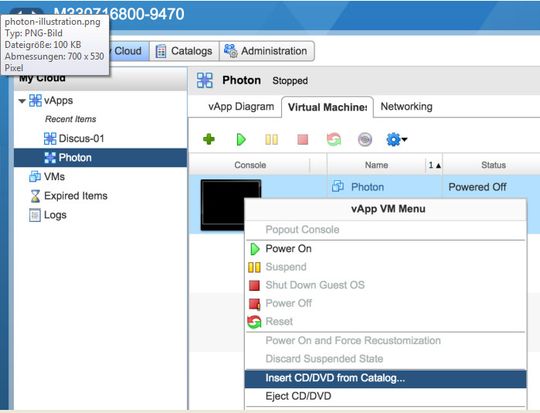Click the gray disc toolbar icon
Screen dimensions: 540x413
(x=365, y=140)
